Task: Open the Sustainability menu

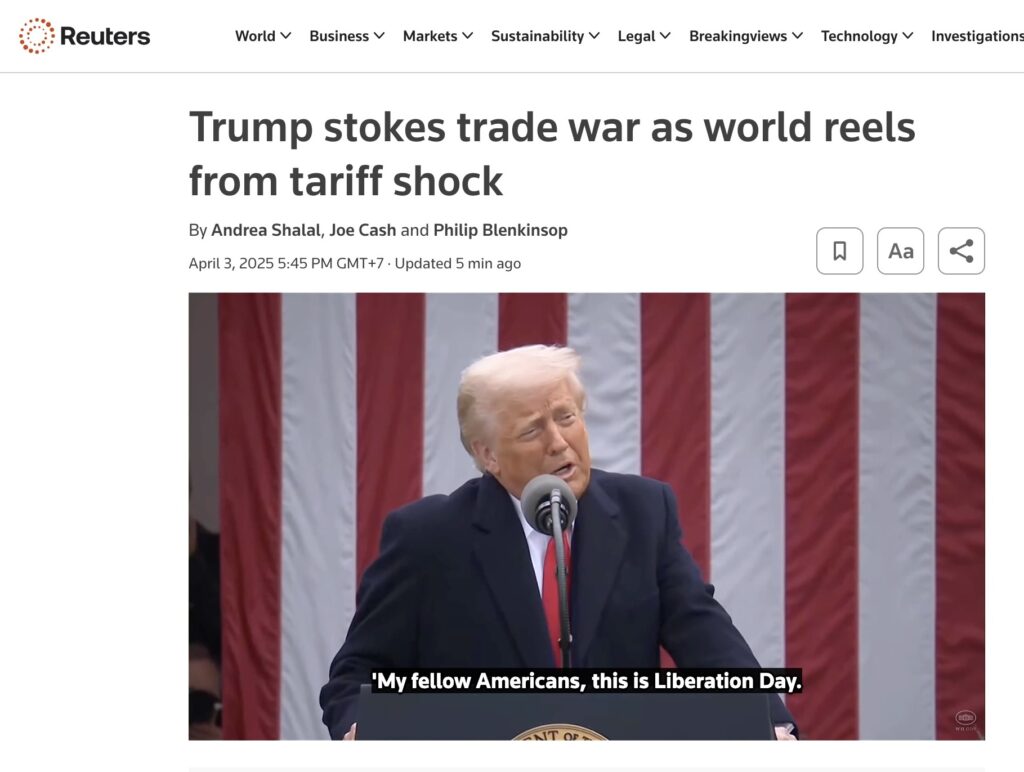Action: [545, 36]
